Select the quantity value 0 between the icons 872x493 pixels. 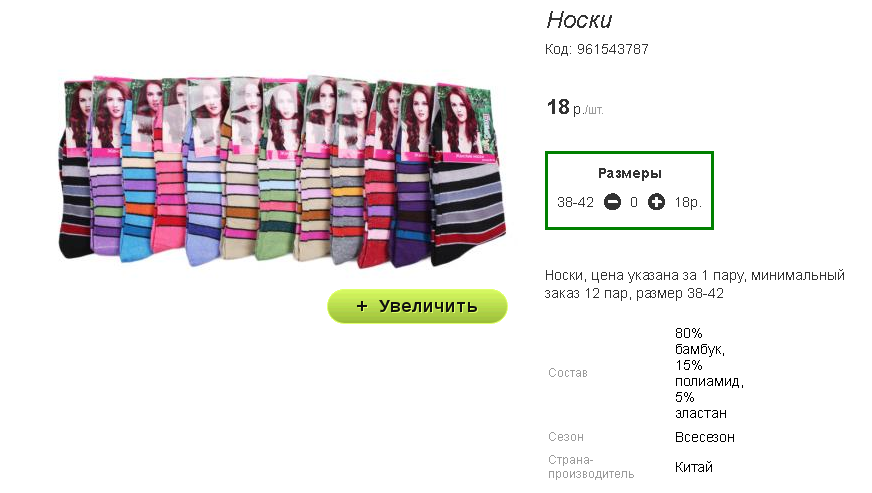(x=634, y=203)
